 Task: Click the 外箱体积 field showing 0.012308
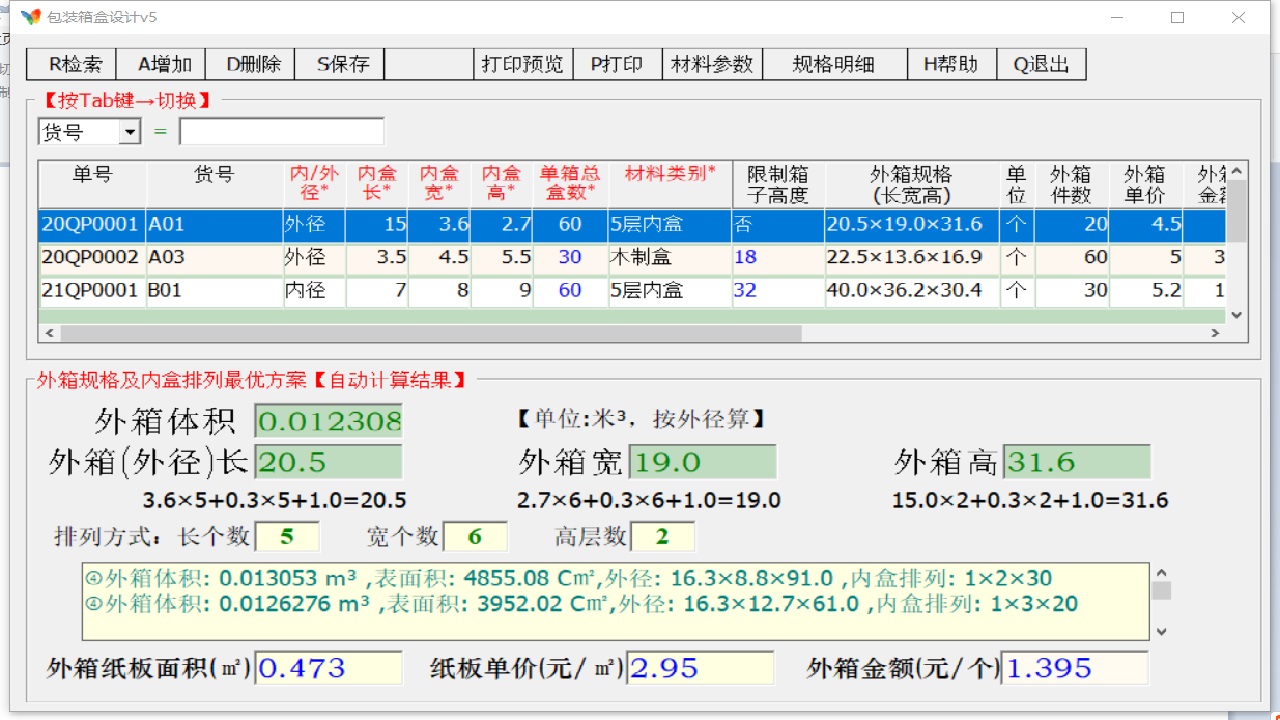(328, 421)
